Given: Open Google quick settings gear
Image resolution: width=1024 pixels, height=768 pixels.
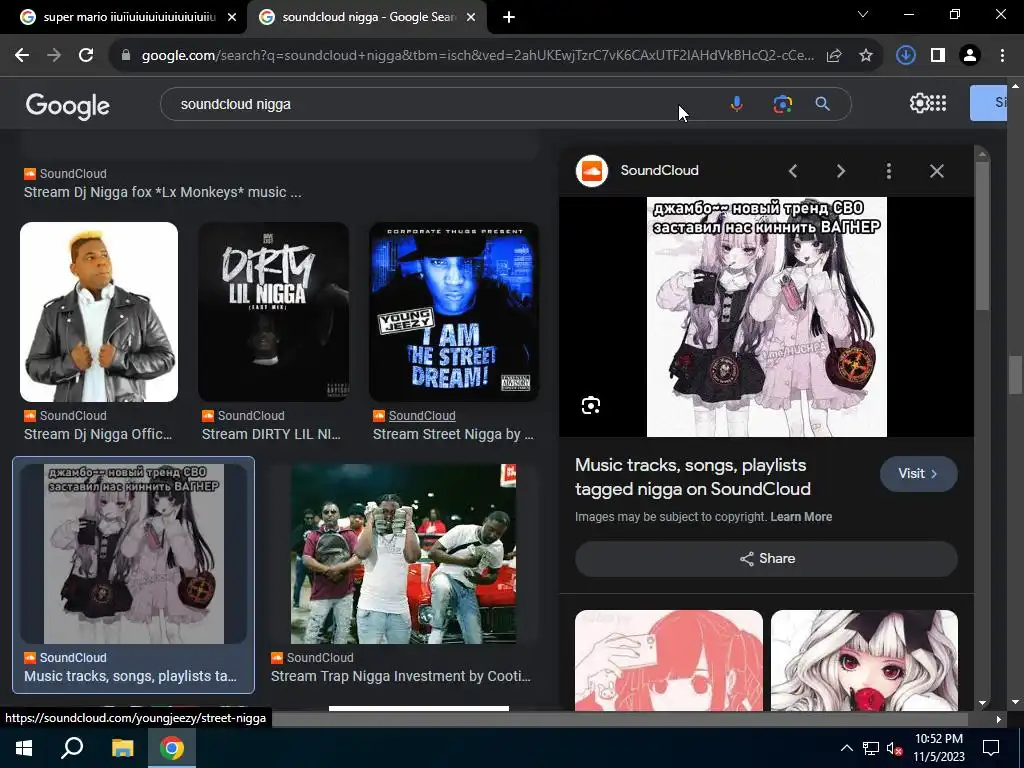Looking at the screenshot, I should (919, 103).
